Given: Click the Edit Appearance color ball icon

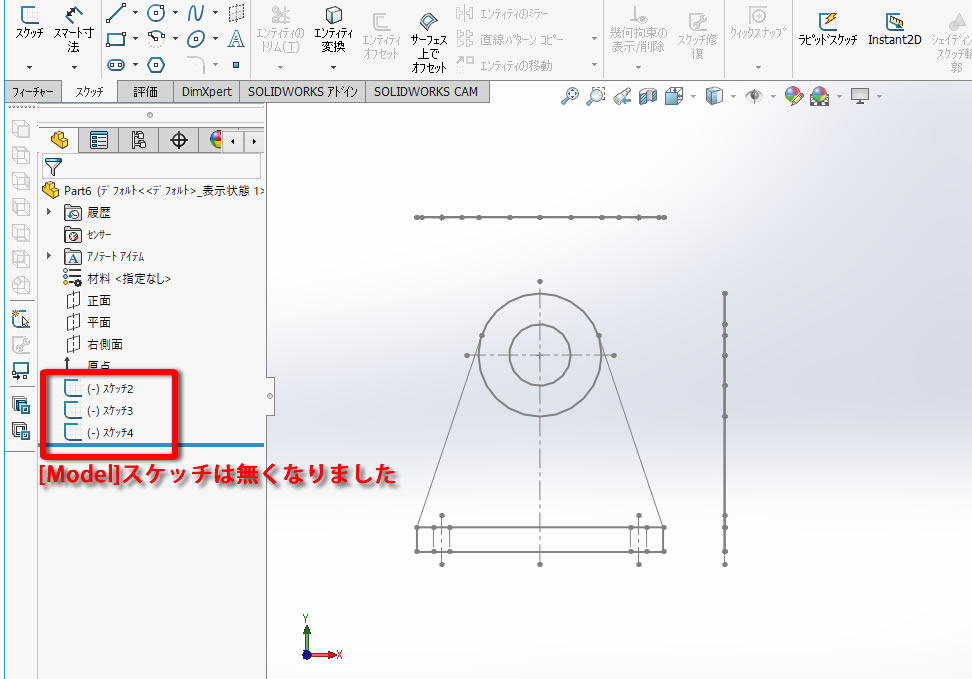Looking at the screenshot, I should tap(794, 96).
